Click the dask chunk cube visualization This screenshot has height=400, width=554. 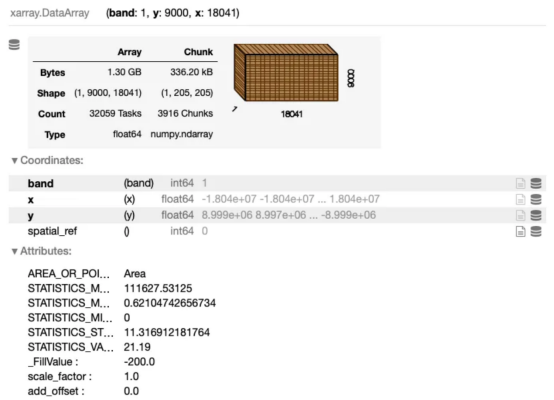[286, 73]
